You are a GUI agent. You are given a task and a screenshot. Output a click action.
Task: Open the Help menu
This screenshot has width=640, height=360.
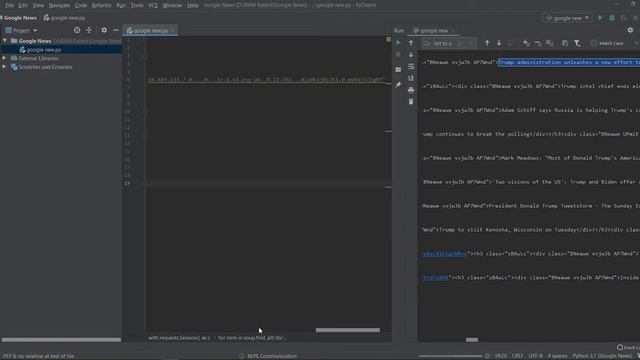(x=192, y=5)
